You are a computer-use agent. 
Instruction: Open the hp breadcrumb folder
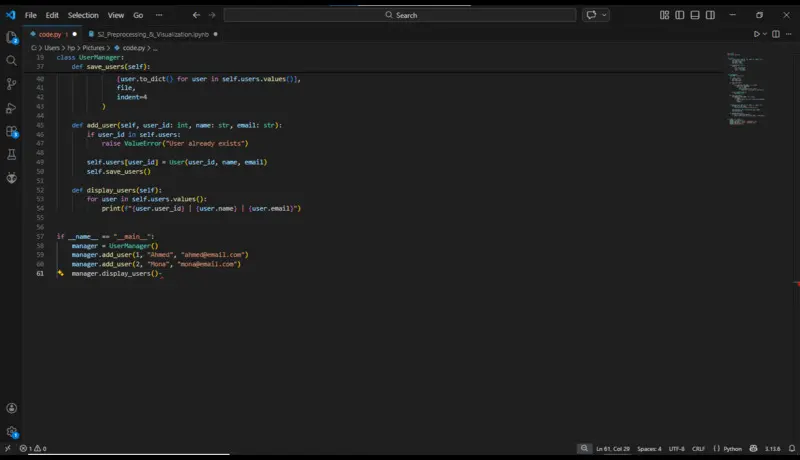[x=71, y=48]
